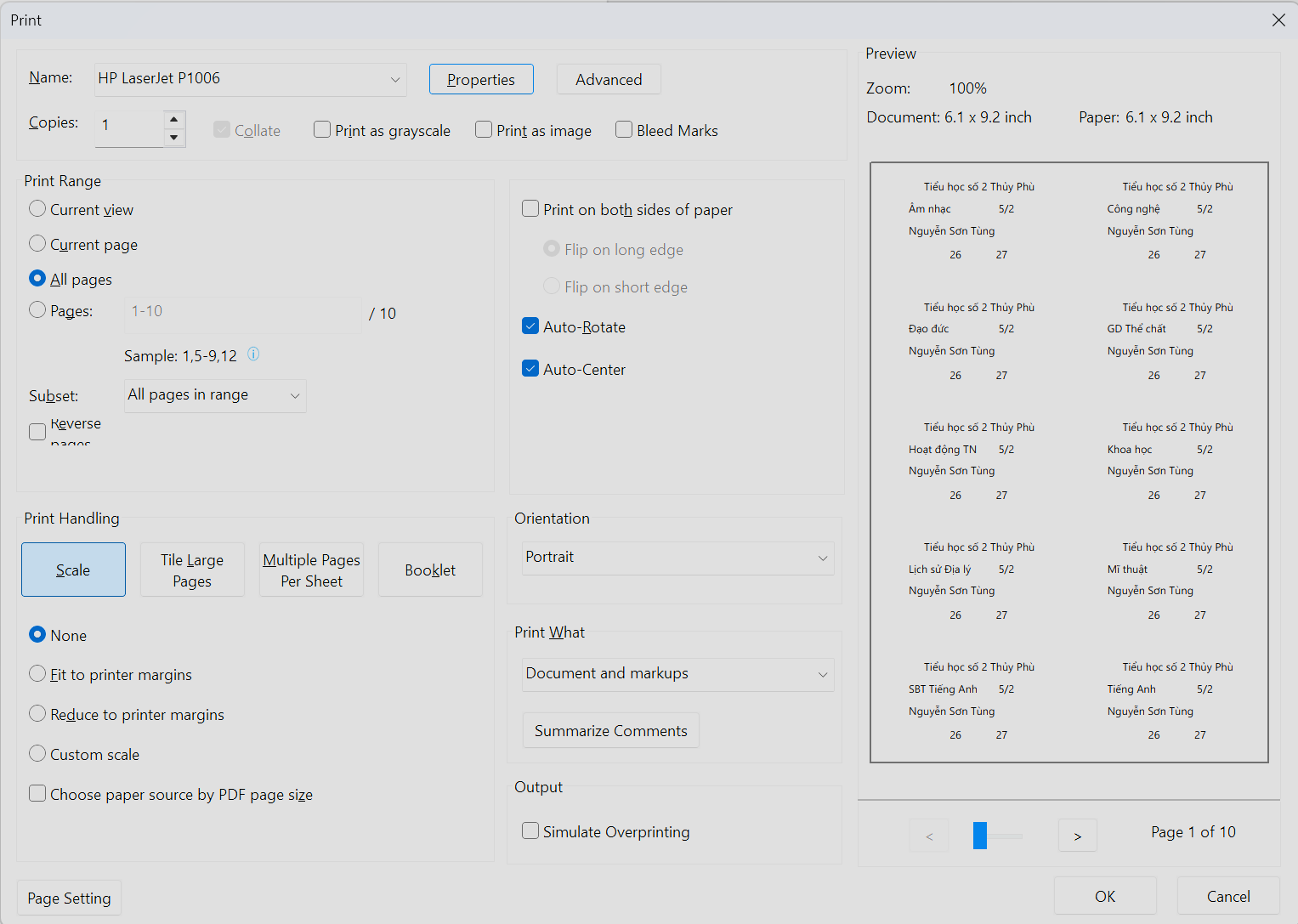Cancel the print dialog

tap(1228, 896)
